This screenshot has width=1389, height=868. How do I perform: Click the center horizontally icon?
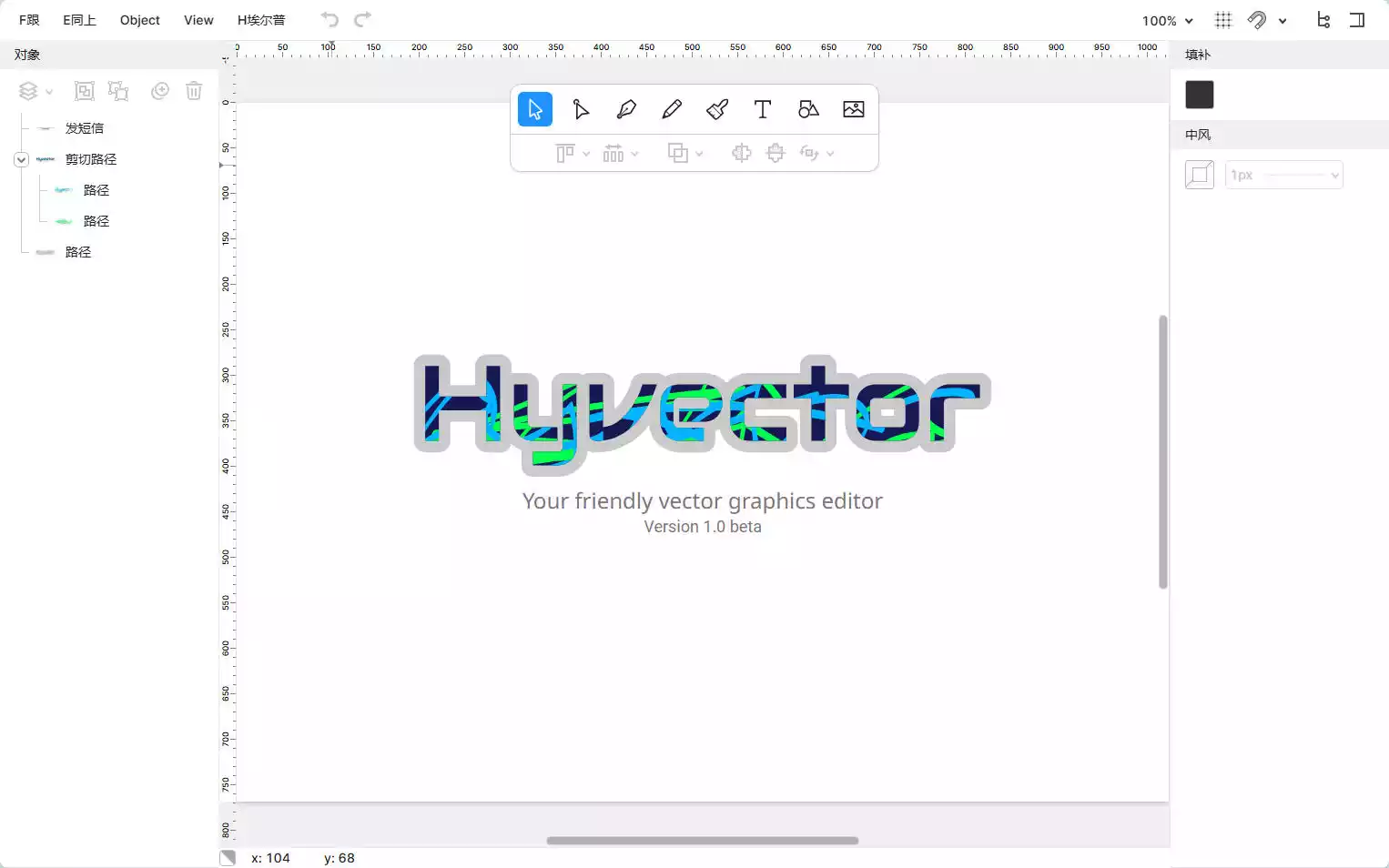point(742,153)
